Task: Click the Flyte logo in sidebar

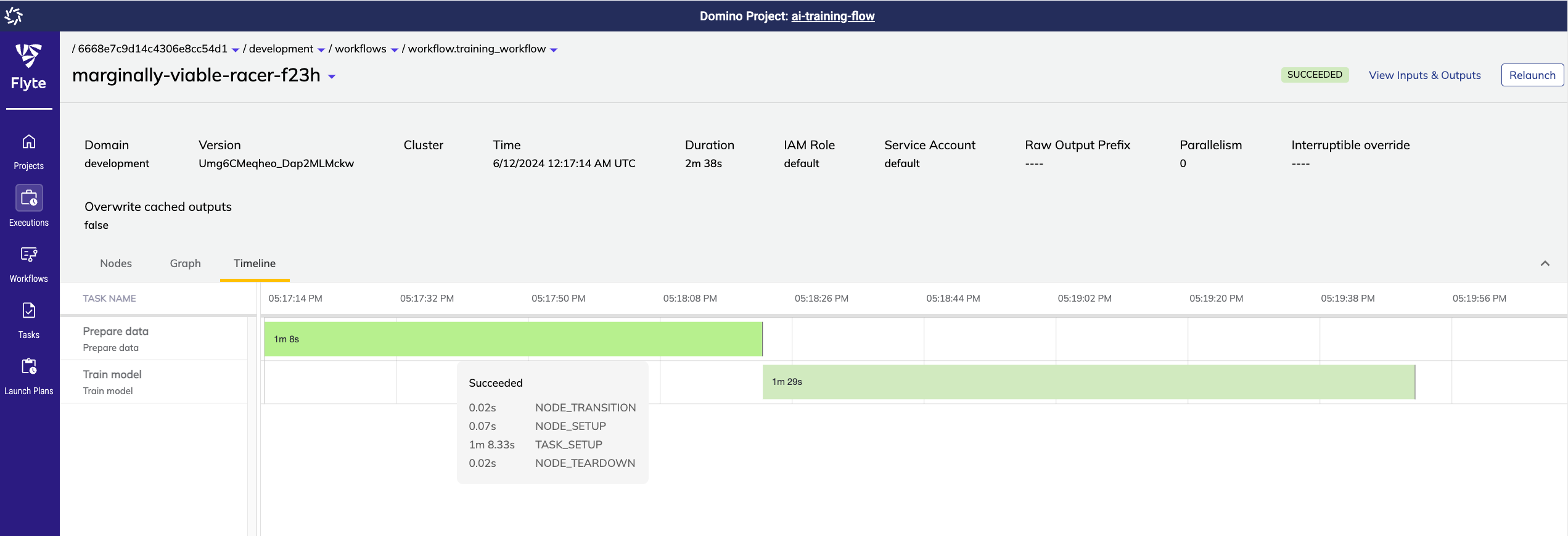Action: [x=28, y=67]
